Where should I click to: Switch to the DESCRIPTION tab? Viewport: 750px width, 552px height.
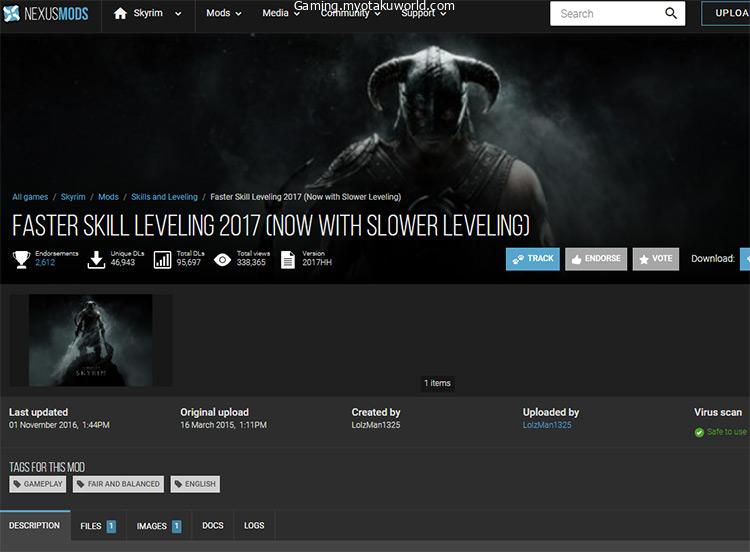(35, 526)
